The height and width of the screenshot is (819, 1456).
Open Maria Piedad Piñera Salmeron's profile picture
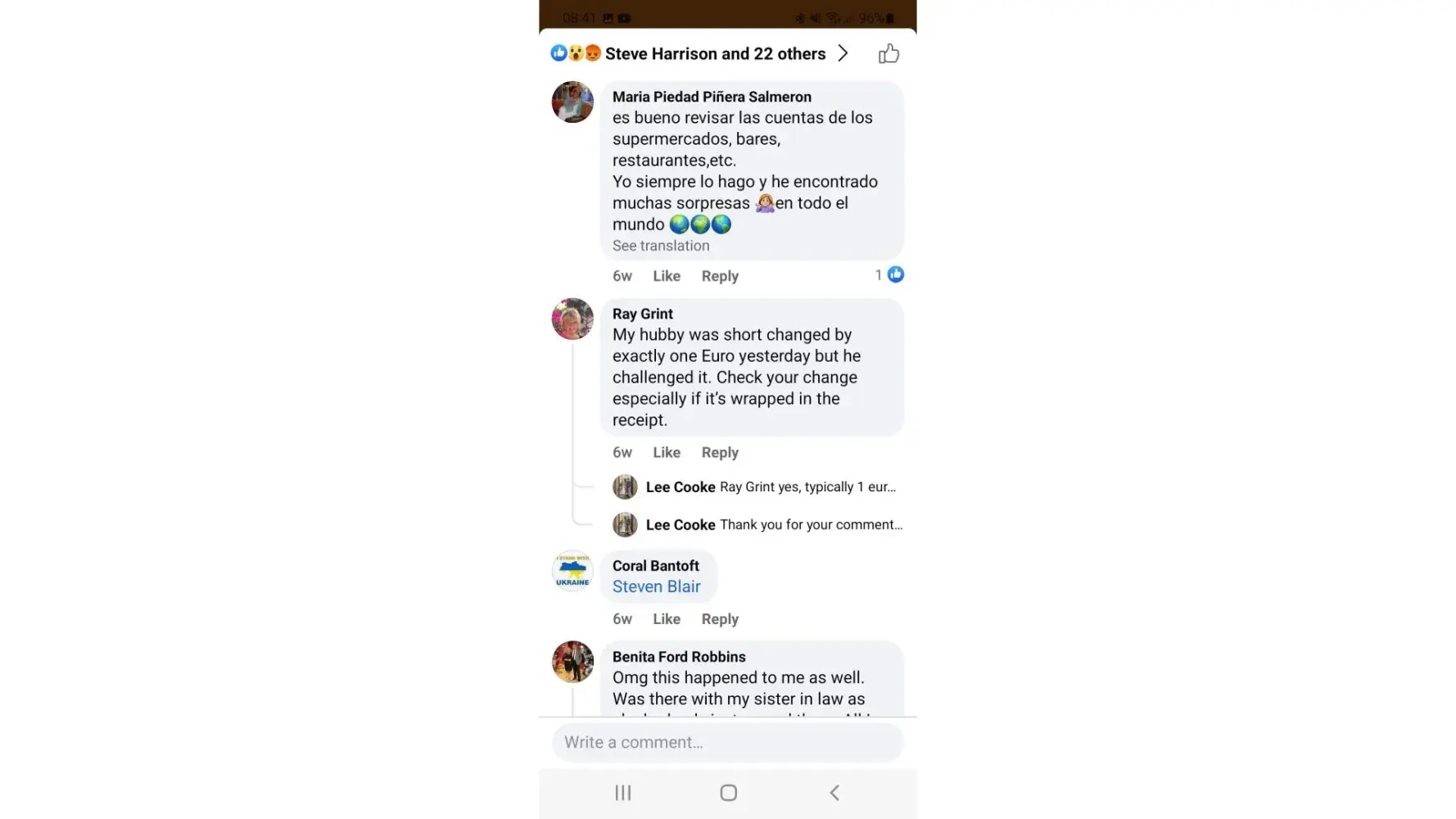(572, 102)
